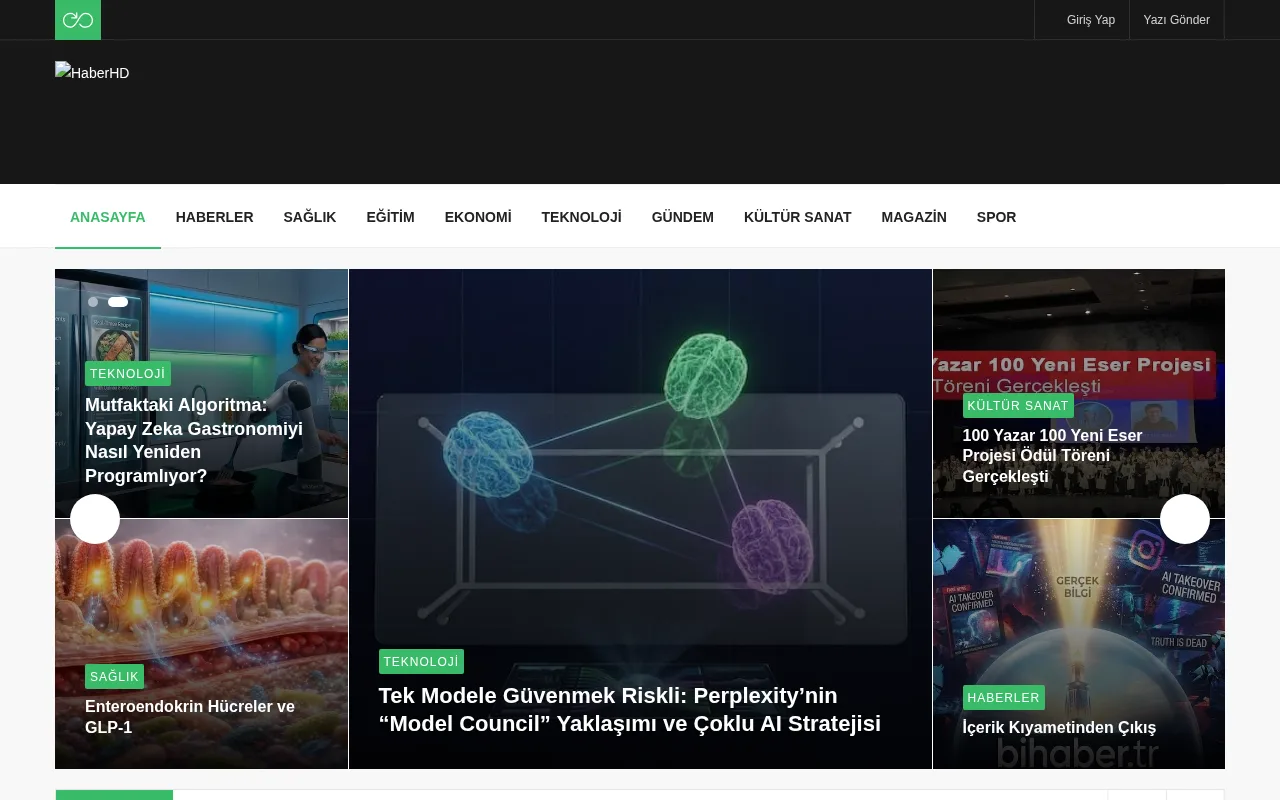The height and width of the screenshot is (800, 1280).
Task: Click the HABERLER badge on the İçerik article
Action: point(1003,697)
